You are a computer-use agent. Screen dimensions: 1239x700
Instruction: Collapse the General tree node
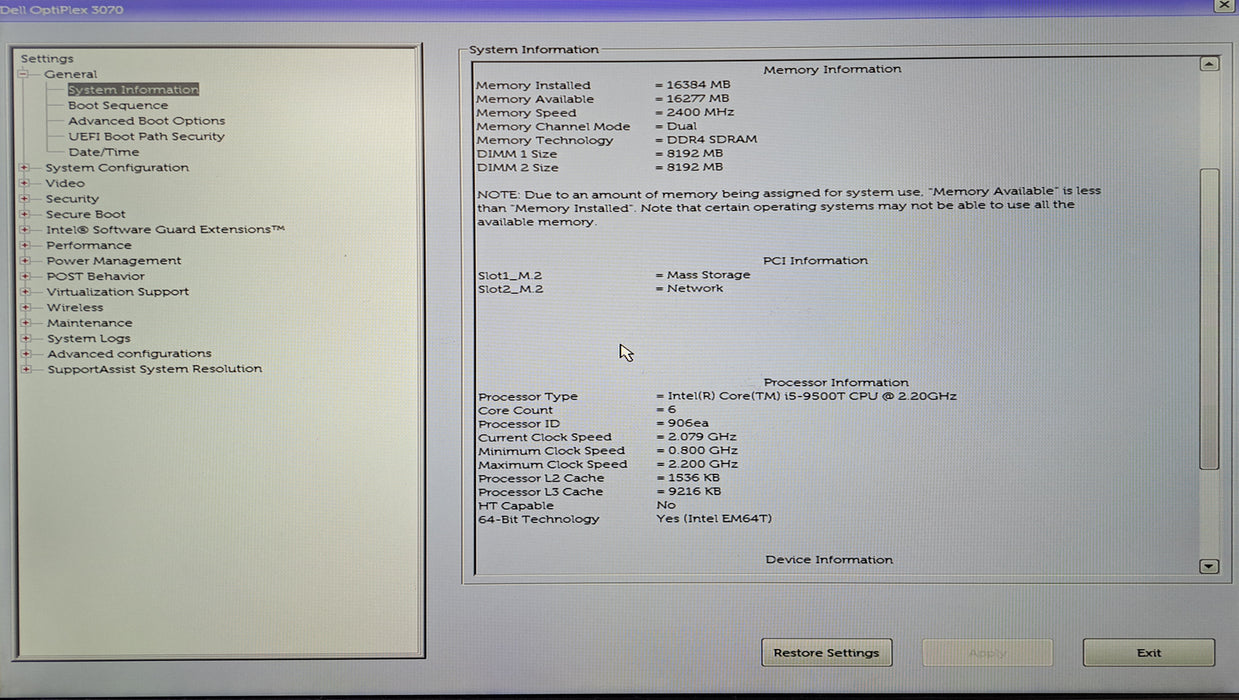24,74
